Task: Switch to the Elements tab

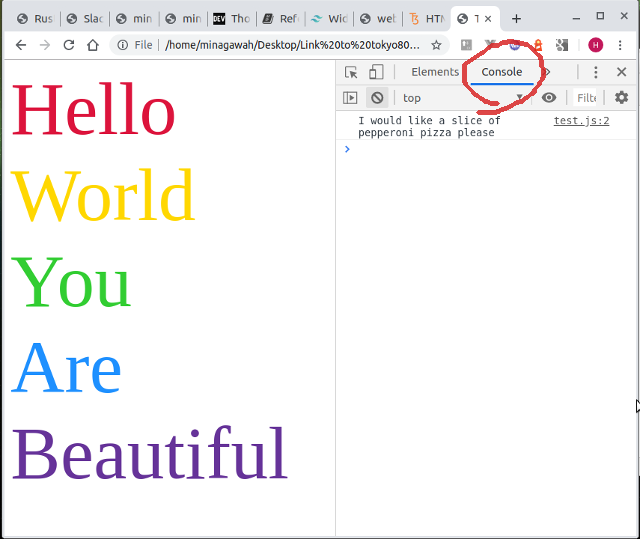Action: [x=435, y=72]
